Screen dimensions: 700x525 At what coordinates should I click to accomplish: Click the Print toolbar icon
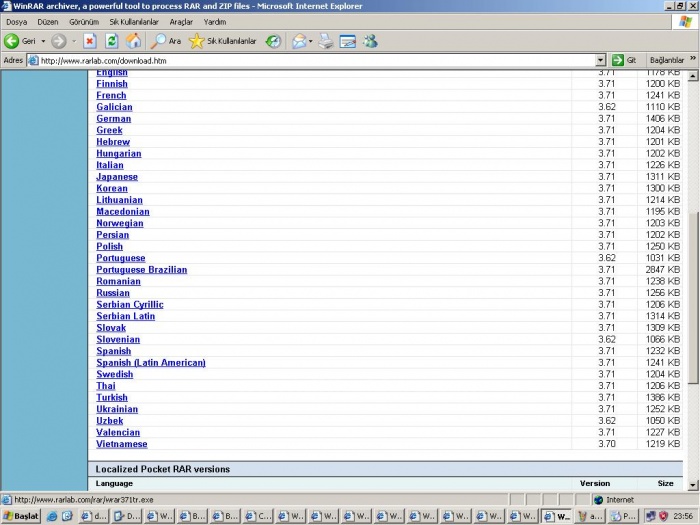click(x=326, y=41)
